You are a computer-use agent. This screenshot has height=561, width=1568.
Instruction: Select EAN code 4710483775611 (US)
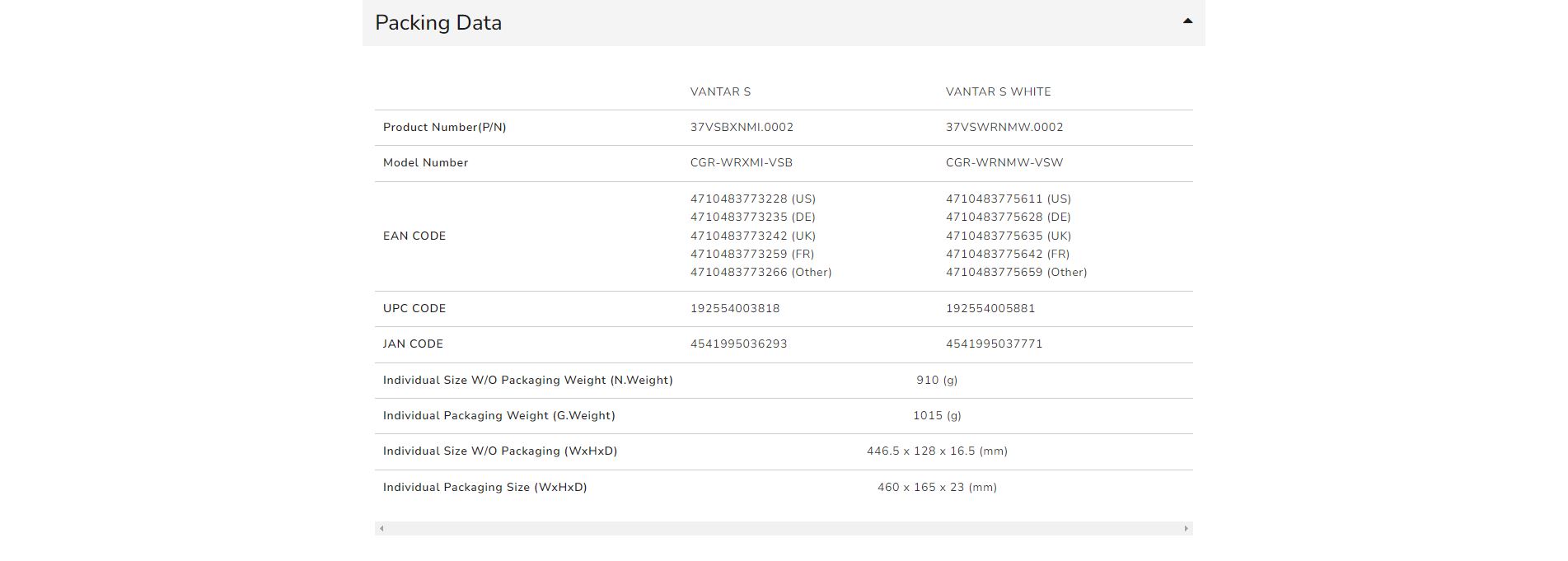pyautogui.click(x=1009, y=199)
